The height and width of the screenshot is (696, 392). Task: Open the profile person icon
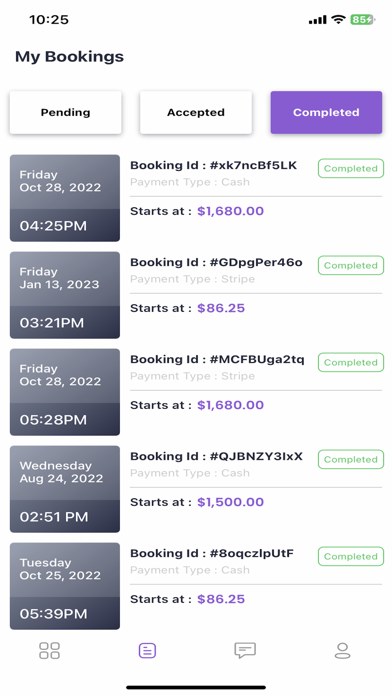pyautogui.click(x=342, y=650)
